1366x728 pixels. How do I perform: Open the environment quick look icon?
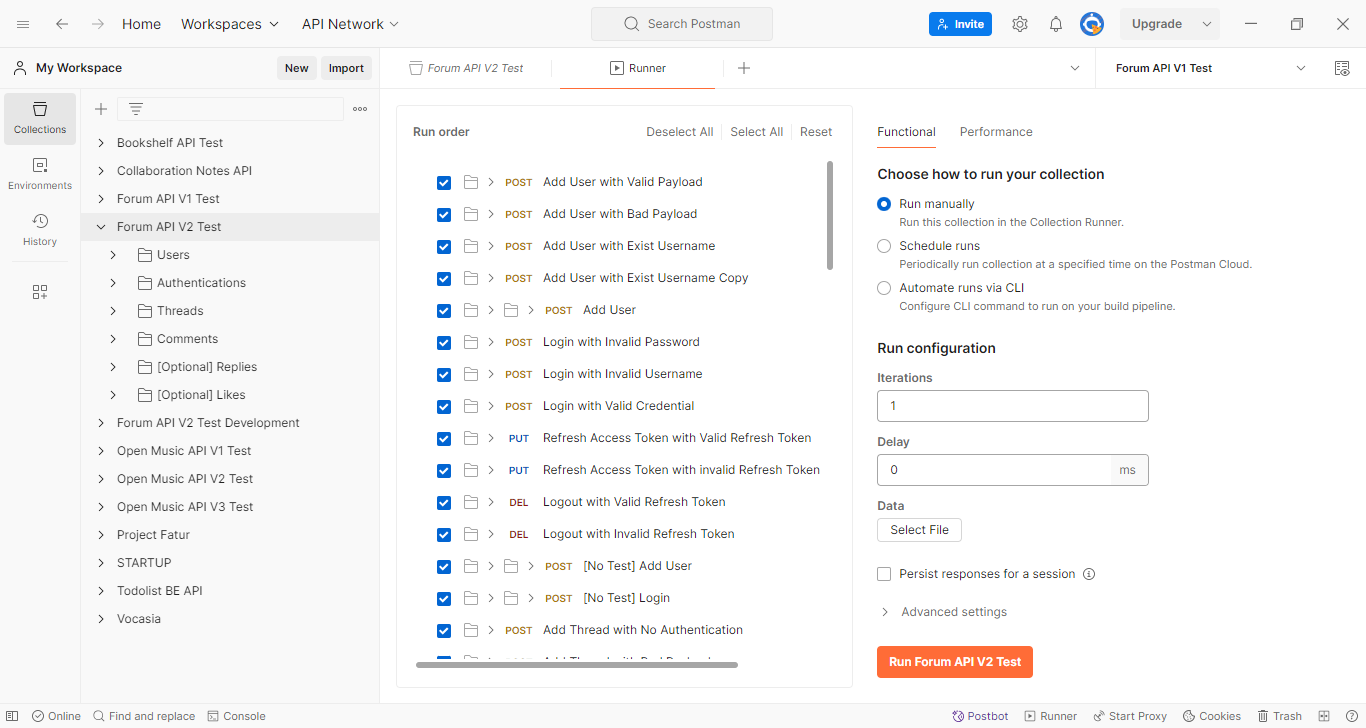click(x=1342, y=68)
